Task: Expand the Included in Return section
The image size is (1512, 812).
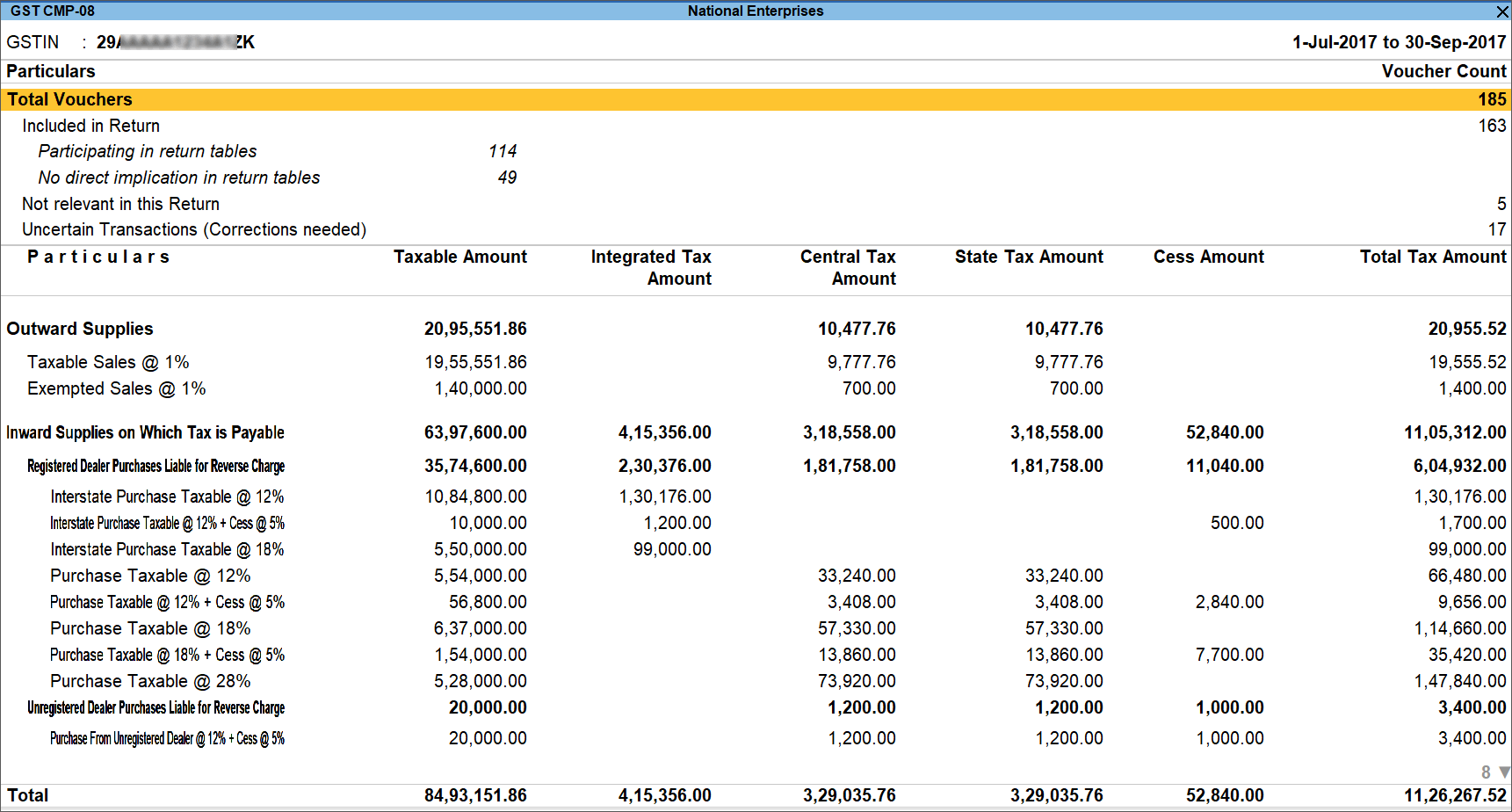Action: pyautogui.click(x=90, y=126)
